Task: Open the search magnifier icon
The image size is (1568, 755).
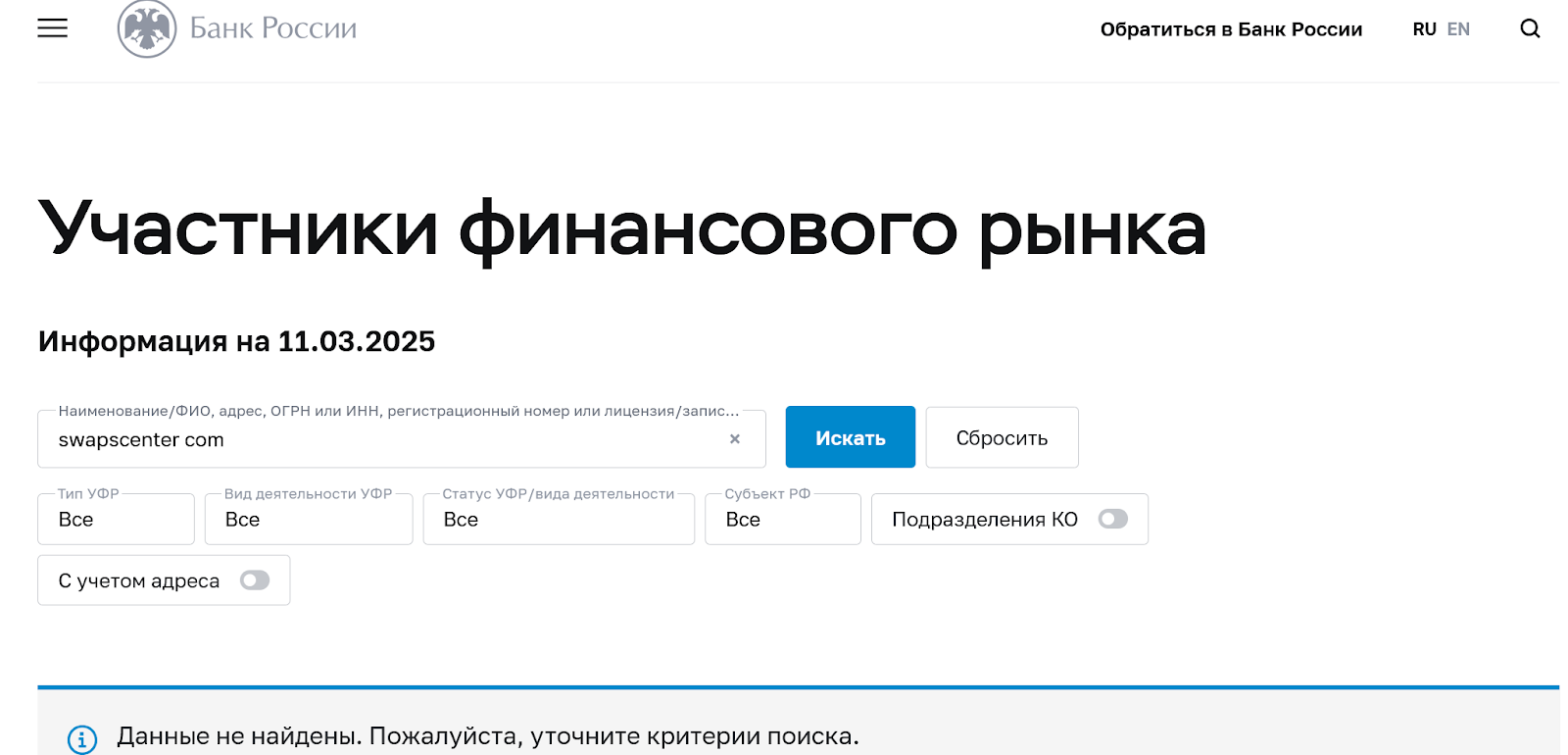Action: pyautogui.click(x=1530, y=28)
